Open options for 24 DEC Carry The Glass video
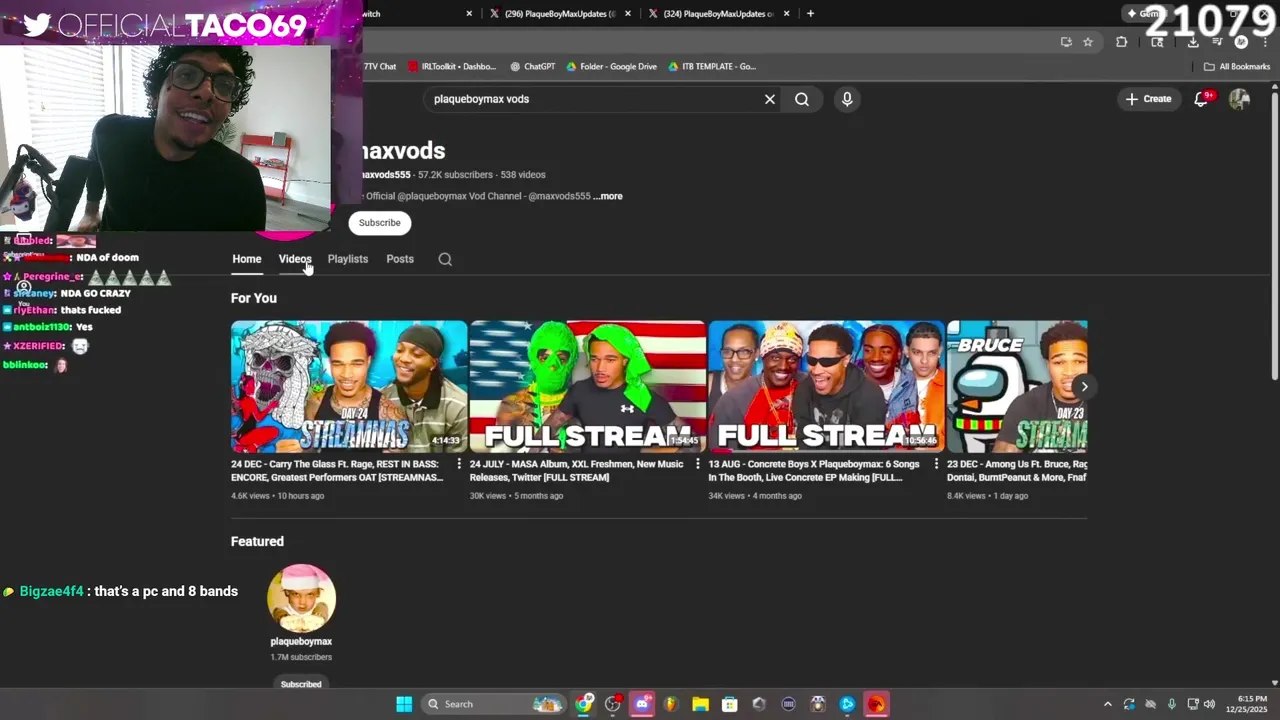 (459, 464)
